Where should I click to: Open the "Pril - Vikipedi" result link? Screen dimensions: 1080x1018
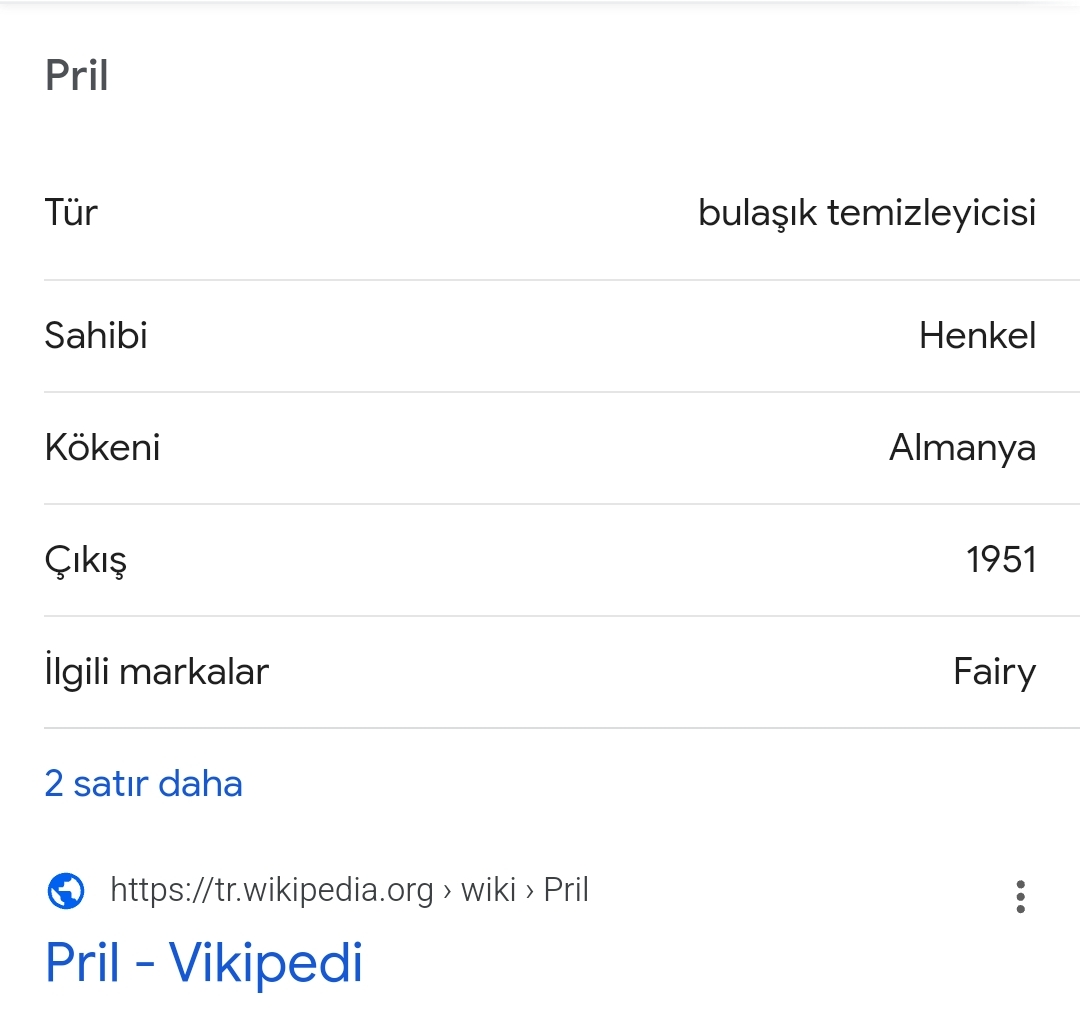click(x=204, y=961)
